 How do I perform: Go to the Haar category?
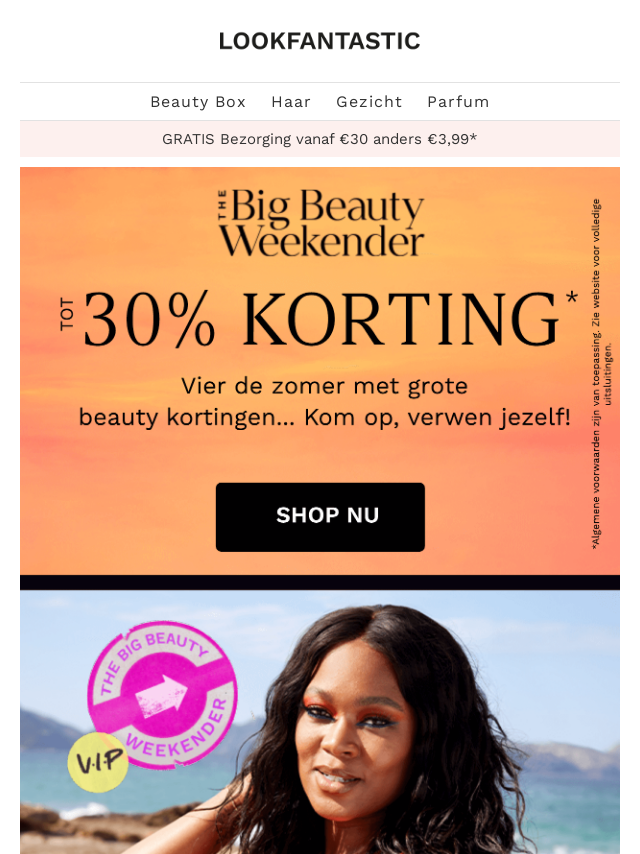coord(291,102)
